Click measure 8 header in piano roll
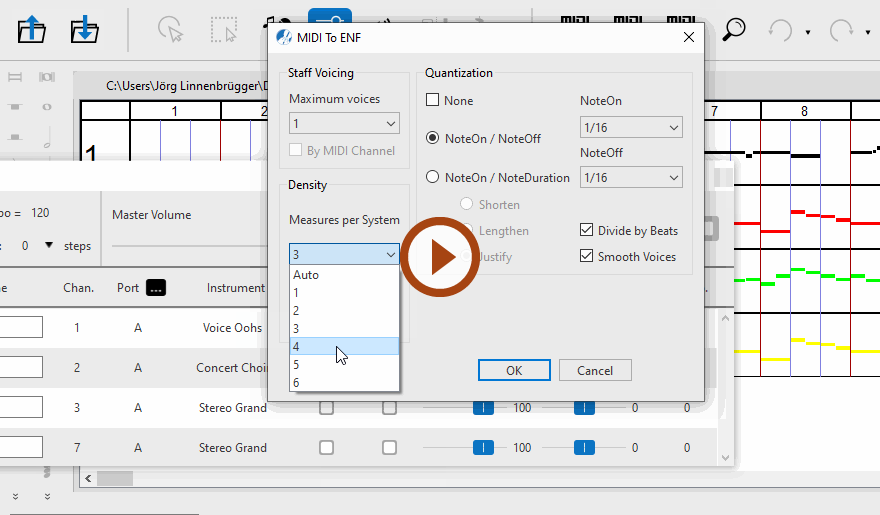 tap(805, 111)
